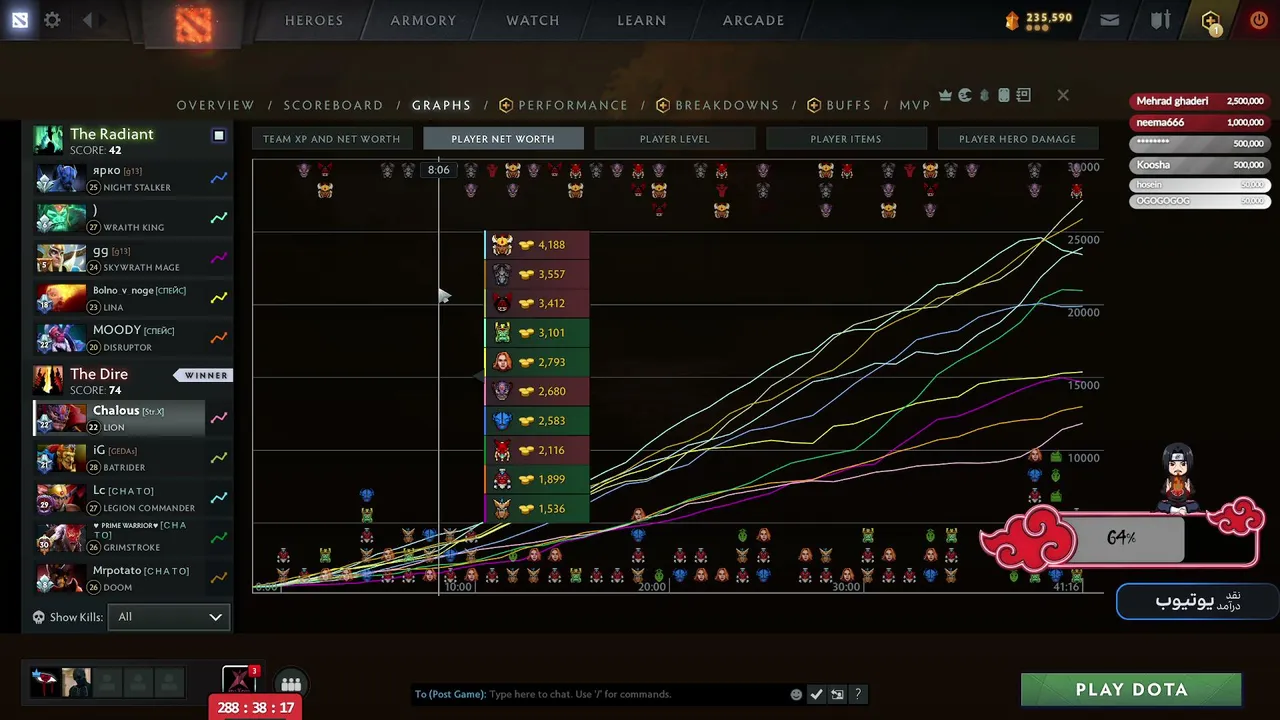1280x720 pixels.
Task: Open the guild icon with the 3 badge
Action: click(x=240, y=681)
